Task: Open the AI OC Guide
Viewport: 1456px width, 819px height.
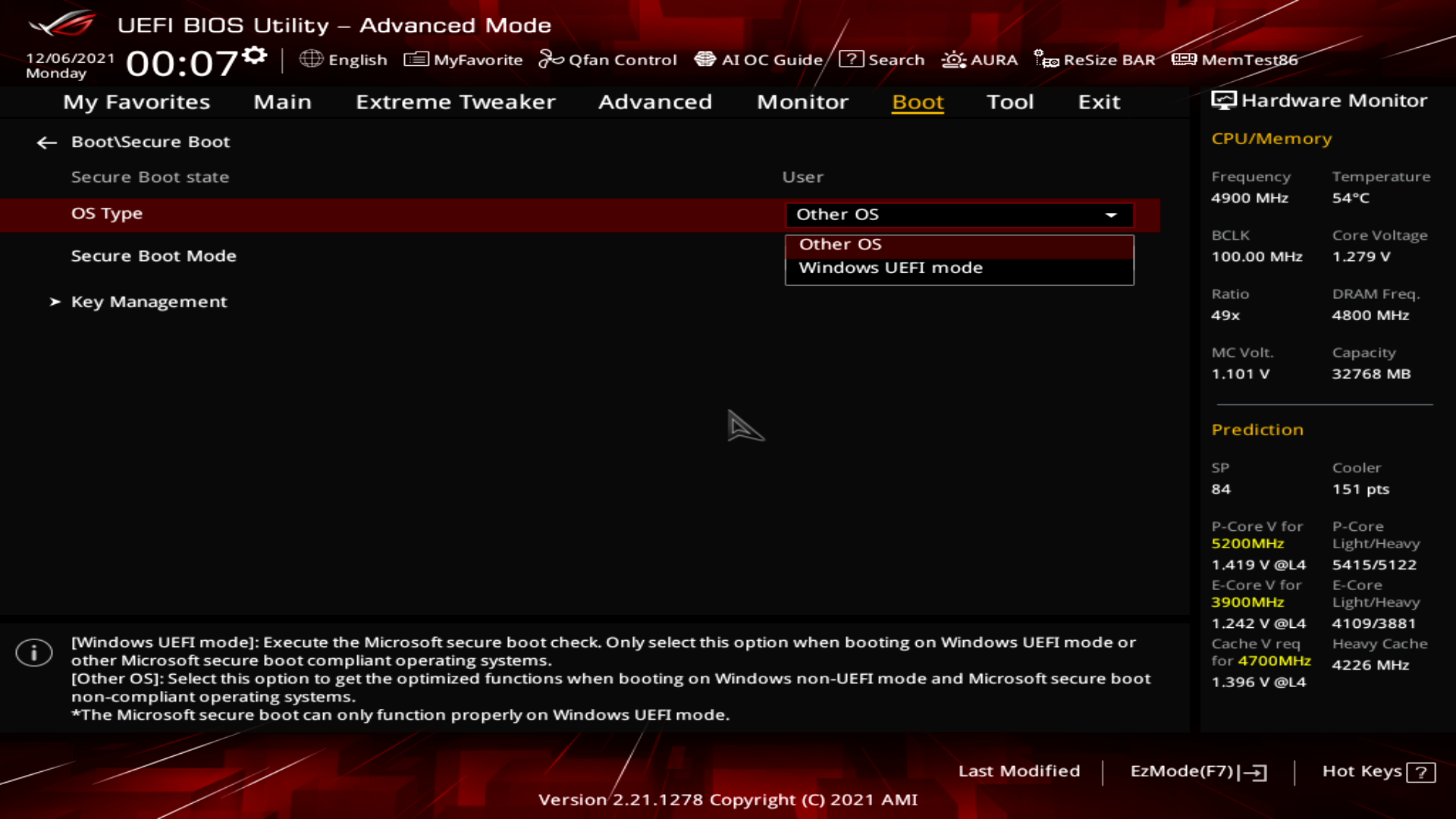Action: (758, 59)
